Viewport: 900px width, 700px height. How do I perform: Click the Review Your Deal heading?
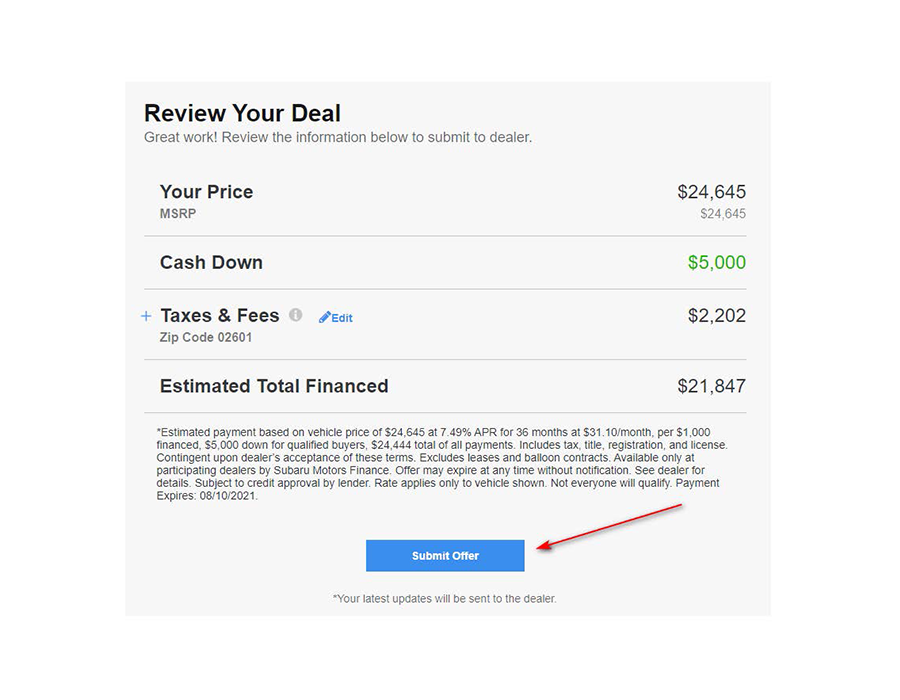pos(242,113)
